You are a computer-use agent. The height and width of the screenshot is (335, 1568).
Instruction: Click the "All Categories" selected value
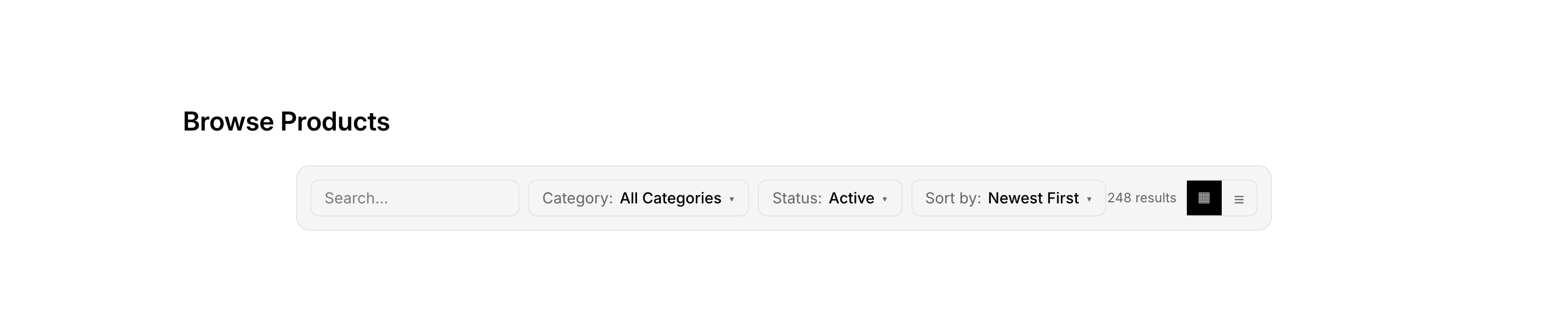670,198
